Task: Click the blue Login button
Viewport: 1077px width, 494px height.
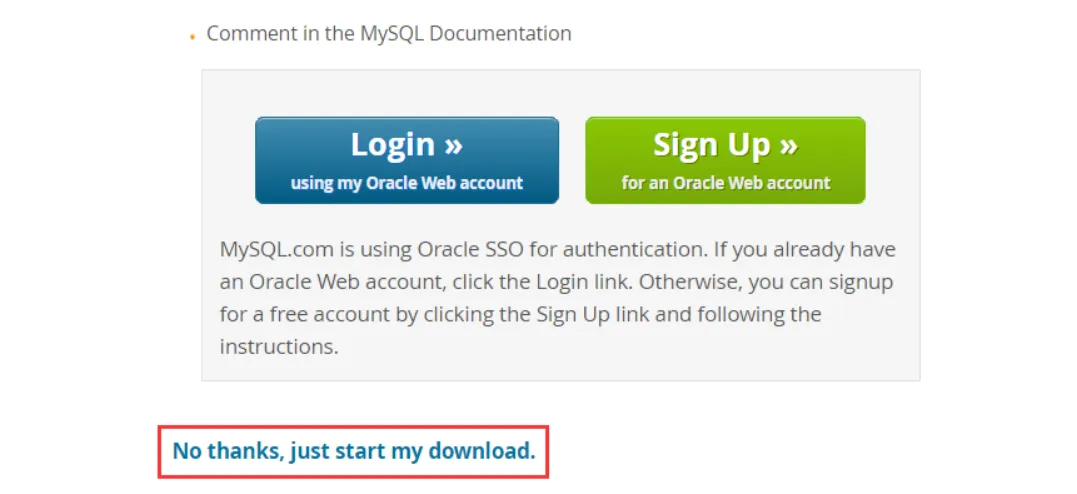Action: click(x=406, y=160)
